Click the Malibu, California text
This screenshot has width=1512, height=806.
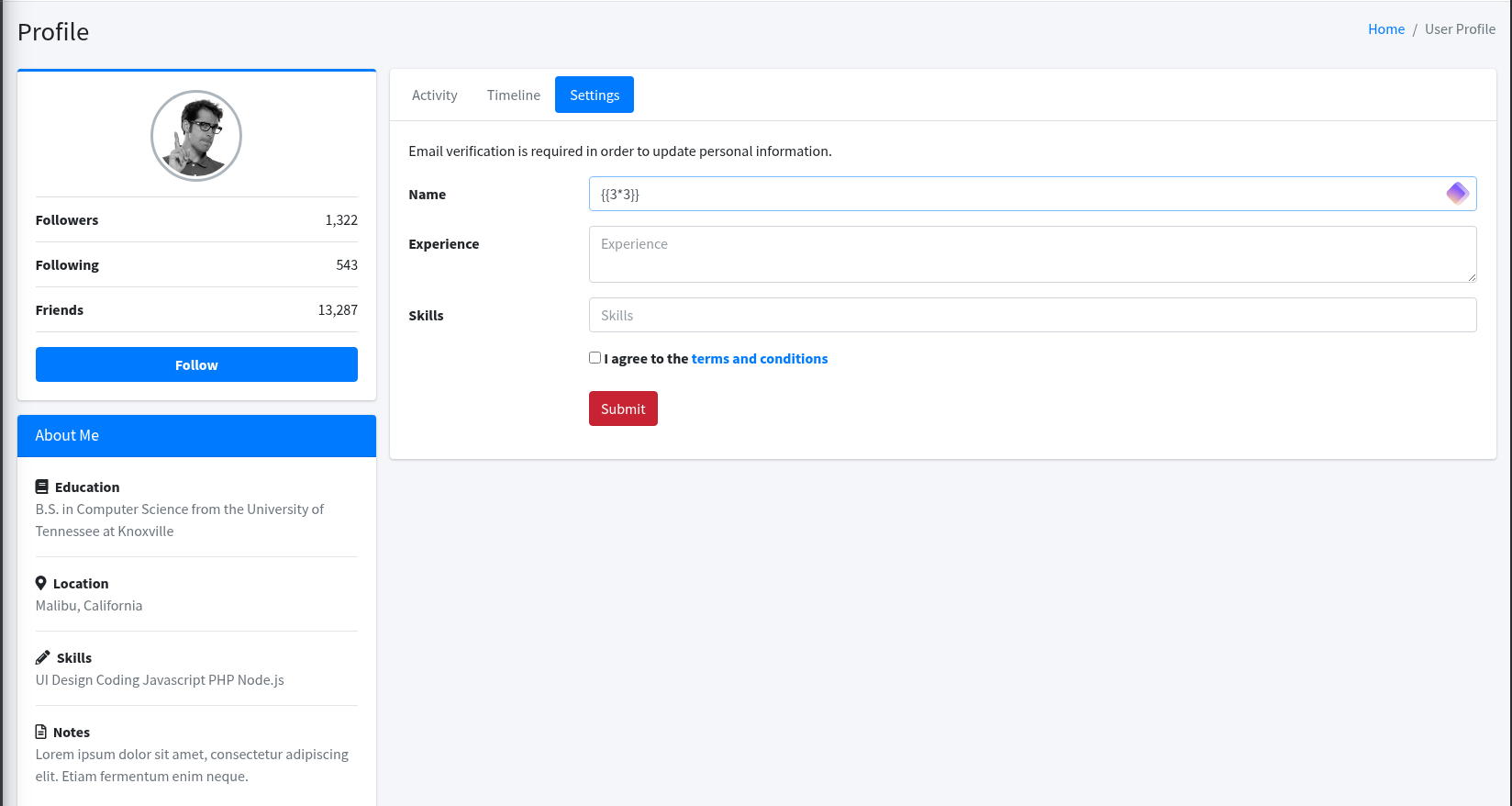(x=89, y=605)
